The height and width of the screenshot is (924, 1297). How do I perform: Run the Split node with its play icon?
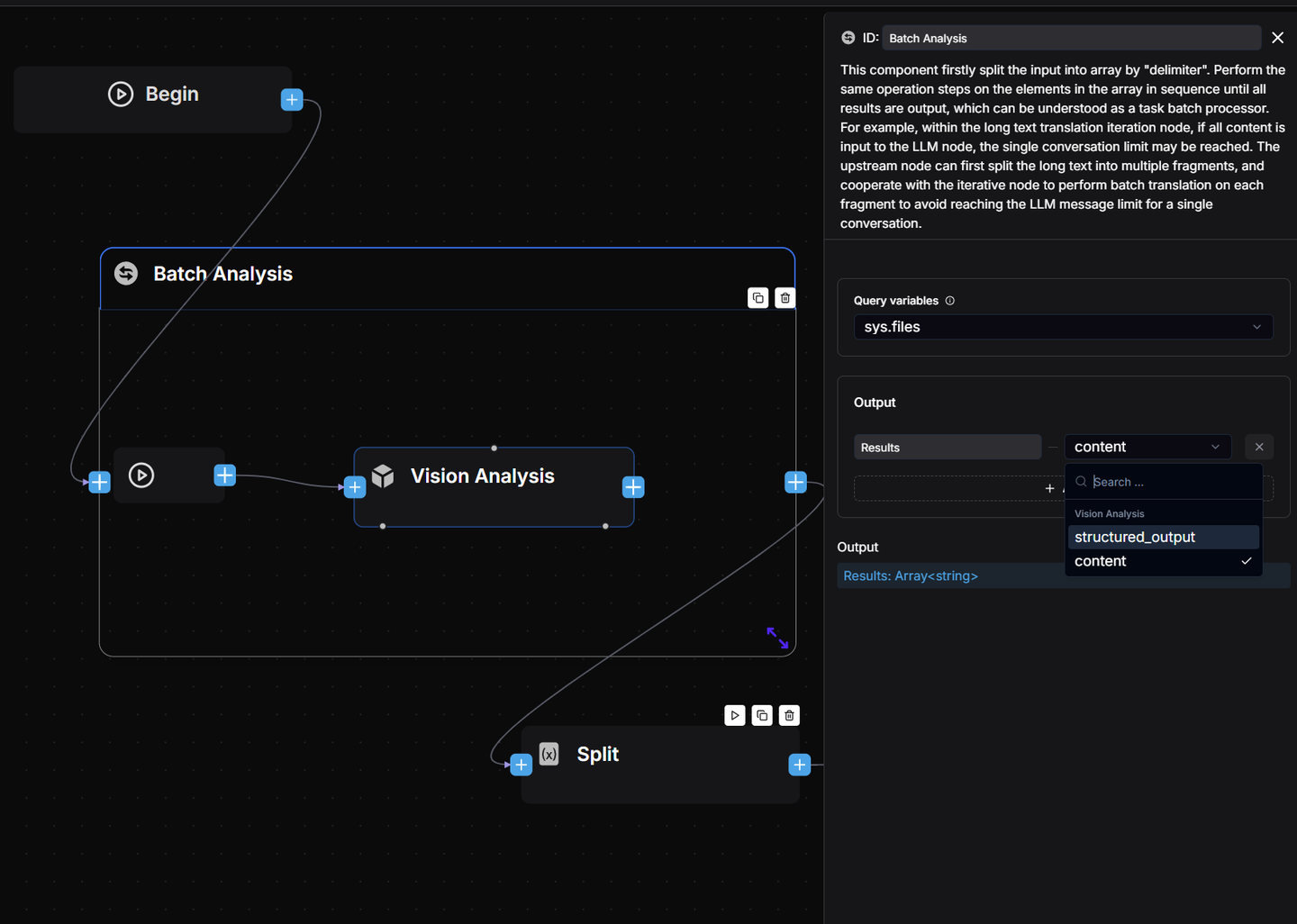coord(735,715)
